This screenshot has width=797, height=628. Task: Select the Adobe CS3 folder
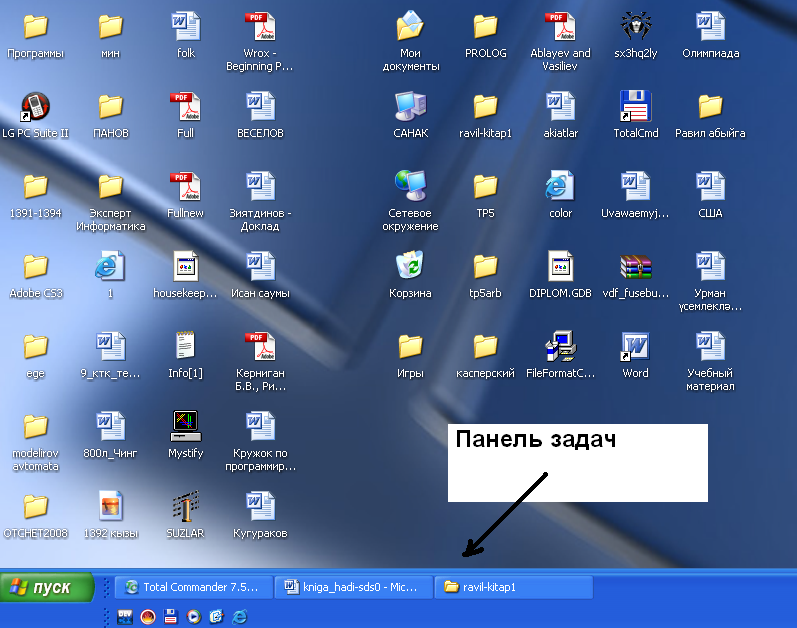36,266
